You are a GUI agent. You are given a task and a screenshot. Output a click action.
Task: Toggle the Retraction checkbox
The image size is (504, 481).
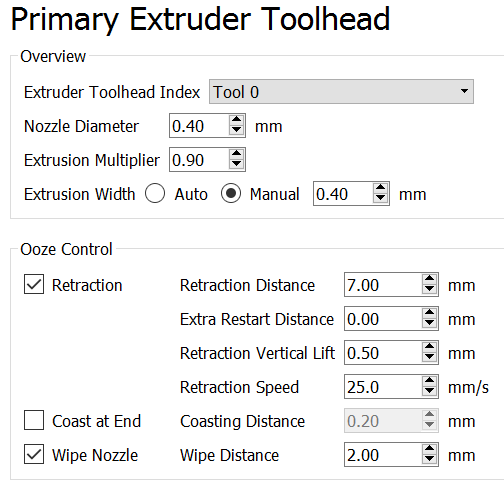(x=34, y=284)
